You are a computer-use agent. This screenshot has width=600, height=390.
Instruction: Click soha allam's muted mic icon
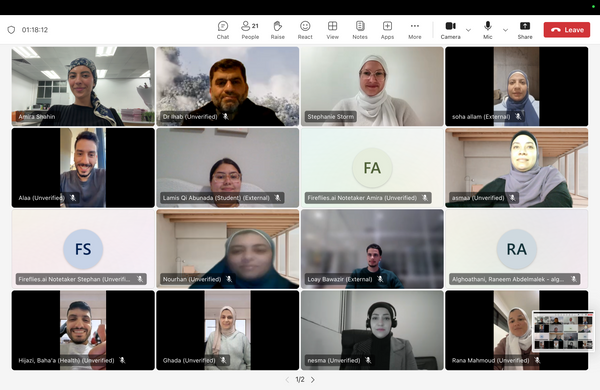[x=518, y=116]
